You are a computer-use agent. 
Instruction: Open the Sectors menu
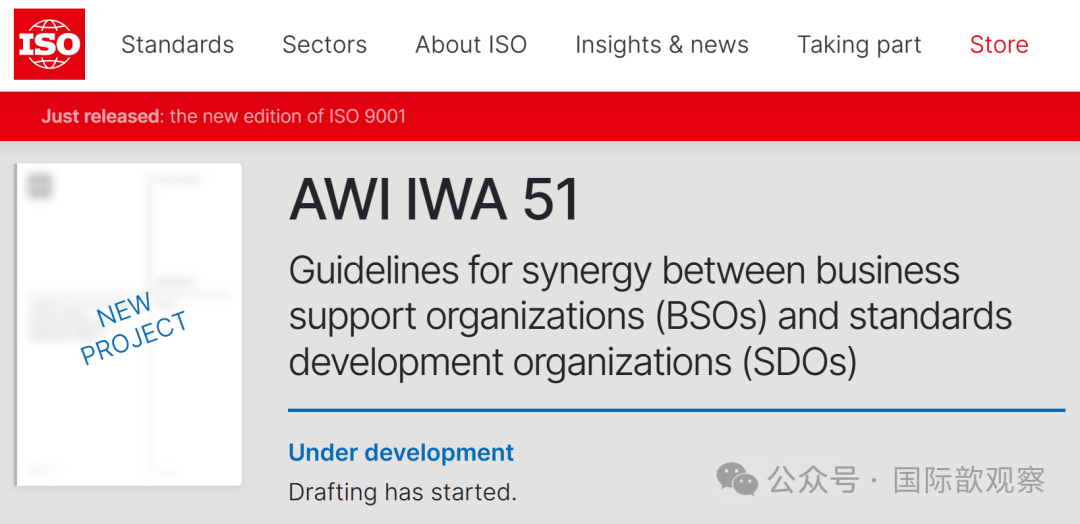tap(324, 45)
